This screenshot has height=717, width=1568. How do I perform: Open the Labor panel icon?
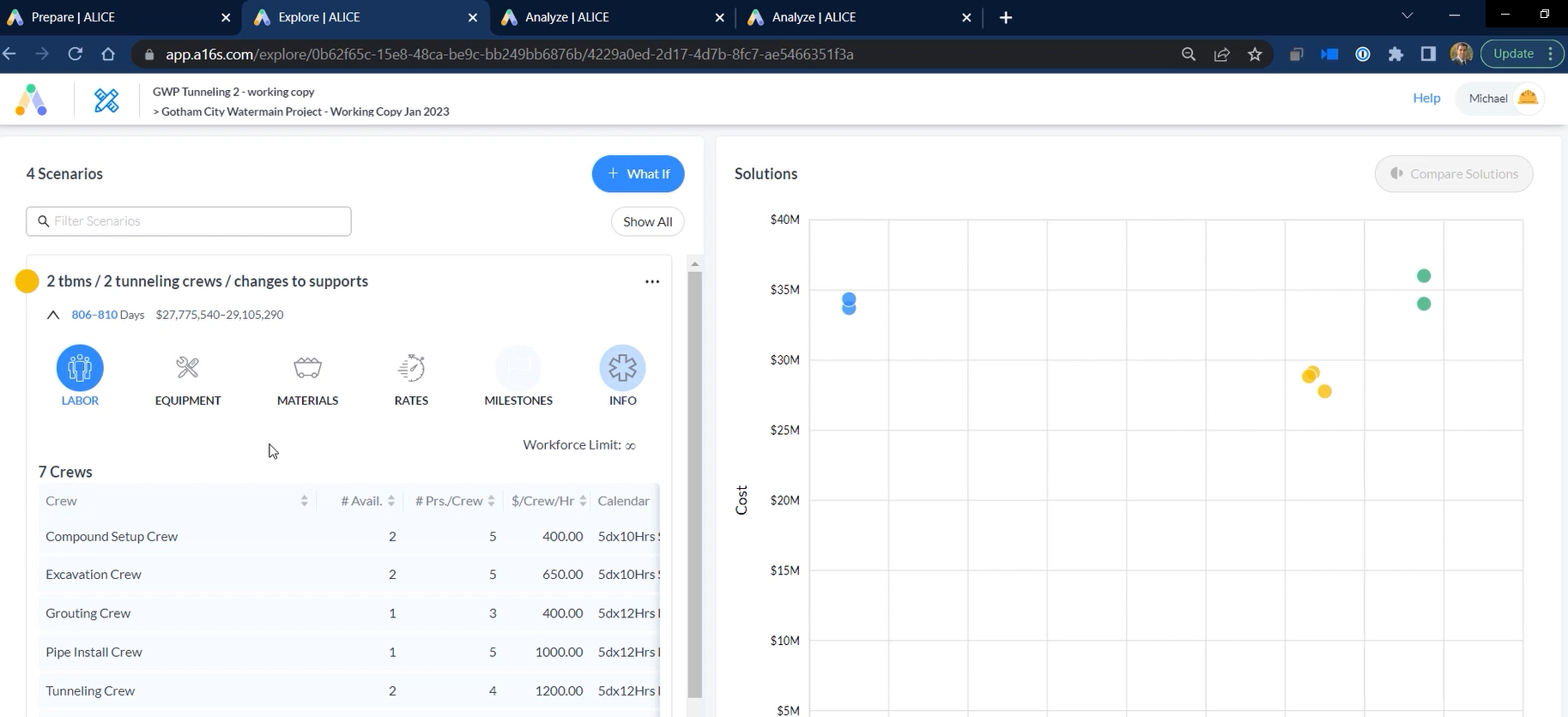[80, 368]
